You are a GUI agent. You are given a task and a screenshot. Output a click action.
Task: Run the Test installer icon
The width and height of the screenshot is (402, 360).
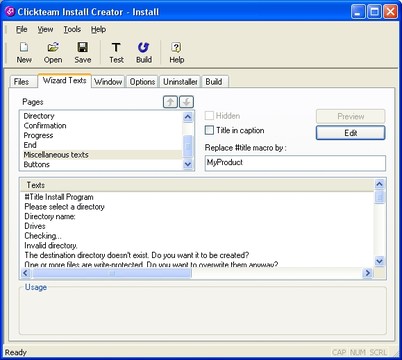coord(116,53)
